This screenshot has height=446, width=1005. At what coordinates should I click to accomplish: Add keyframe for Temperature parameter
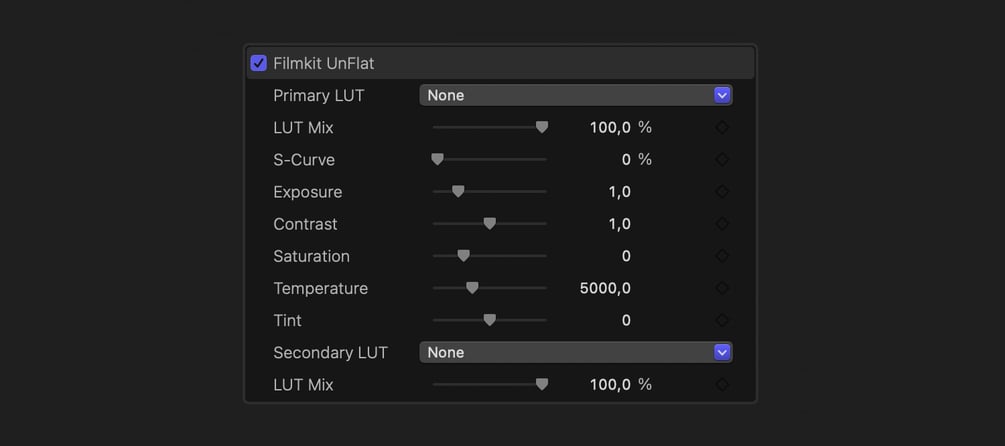[x=722, y=288]
